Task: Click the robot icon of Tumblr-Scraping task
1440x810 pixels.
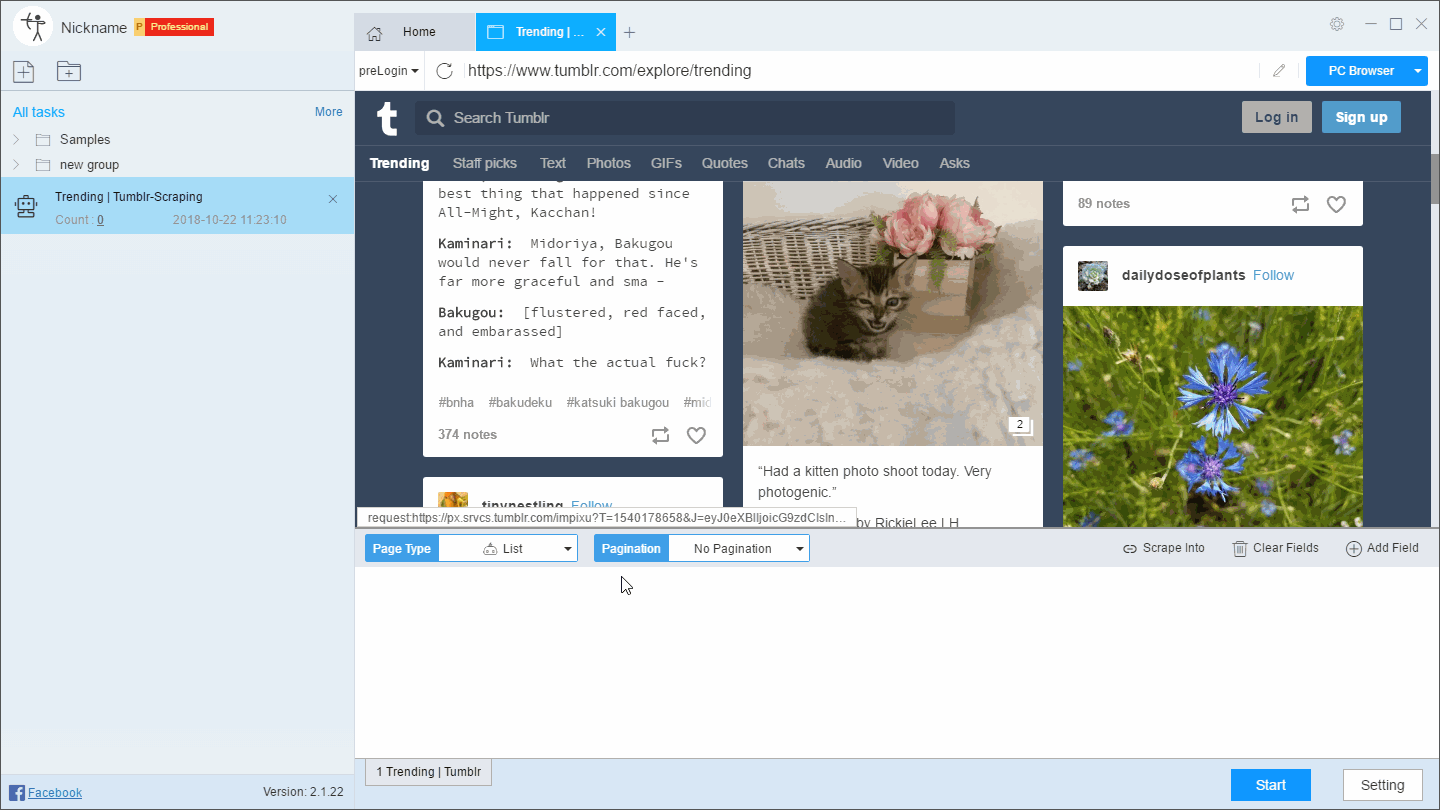Action: pyautogui.click(x=26, y=206)
